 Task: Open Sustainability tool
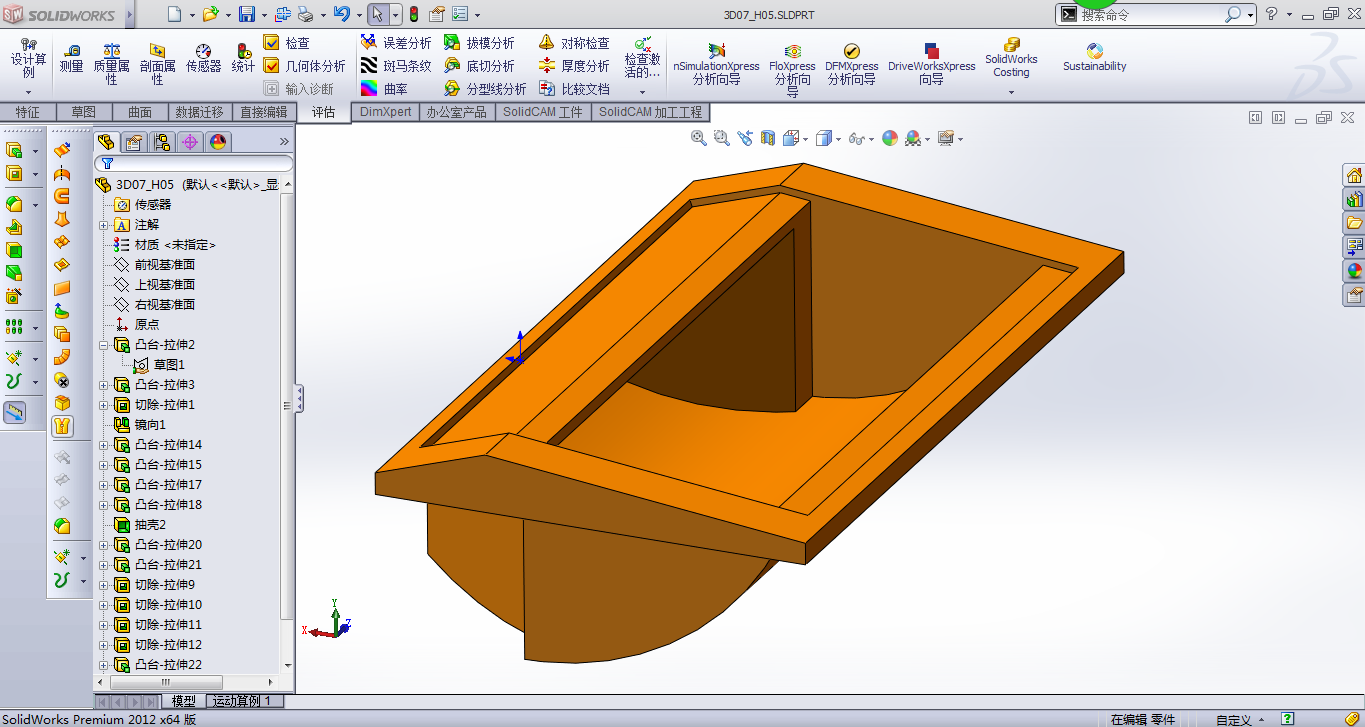click(x=1094, y=57)
